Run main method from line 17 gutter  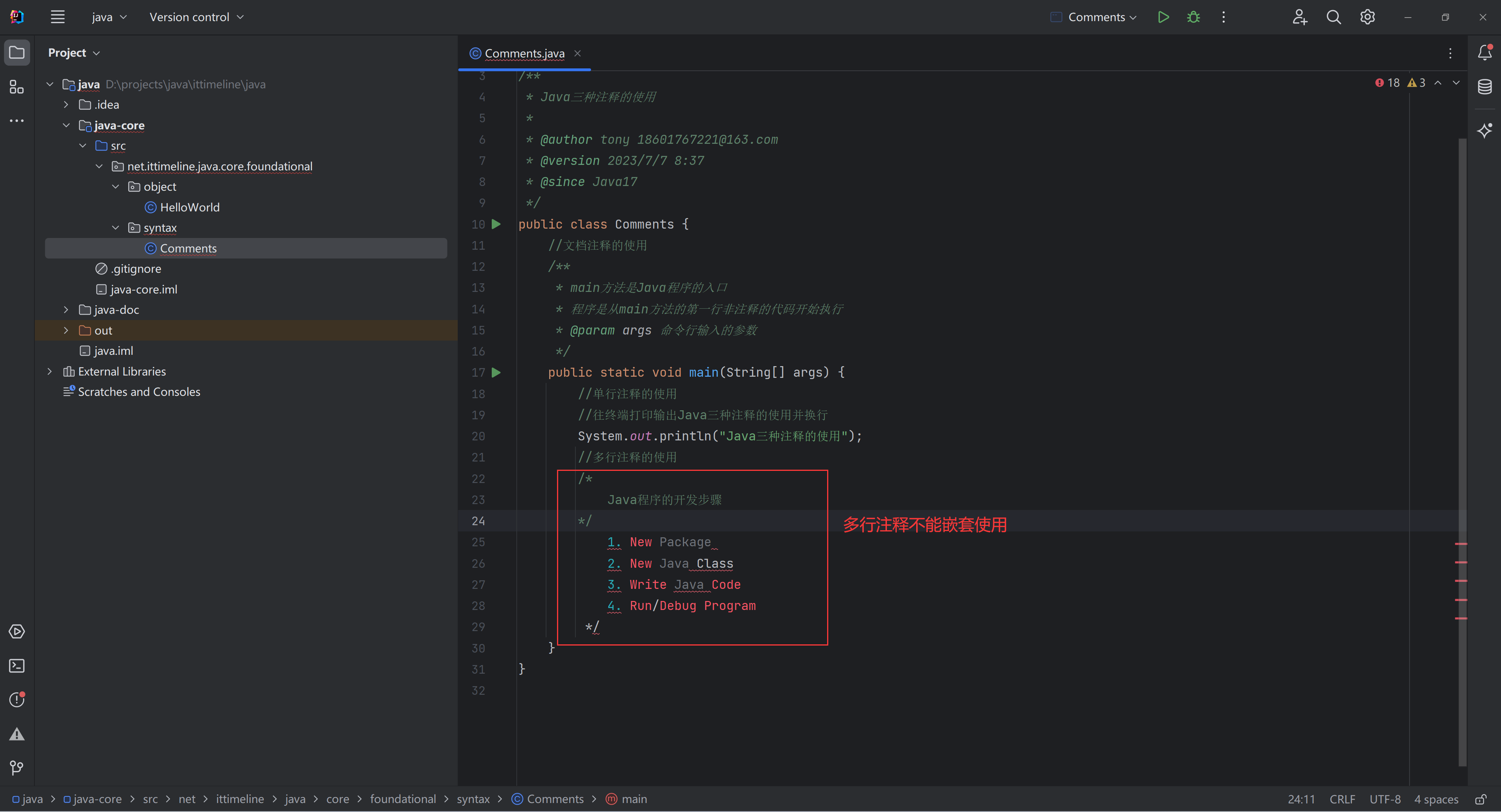[x=496, y=372]
